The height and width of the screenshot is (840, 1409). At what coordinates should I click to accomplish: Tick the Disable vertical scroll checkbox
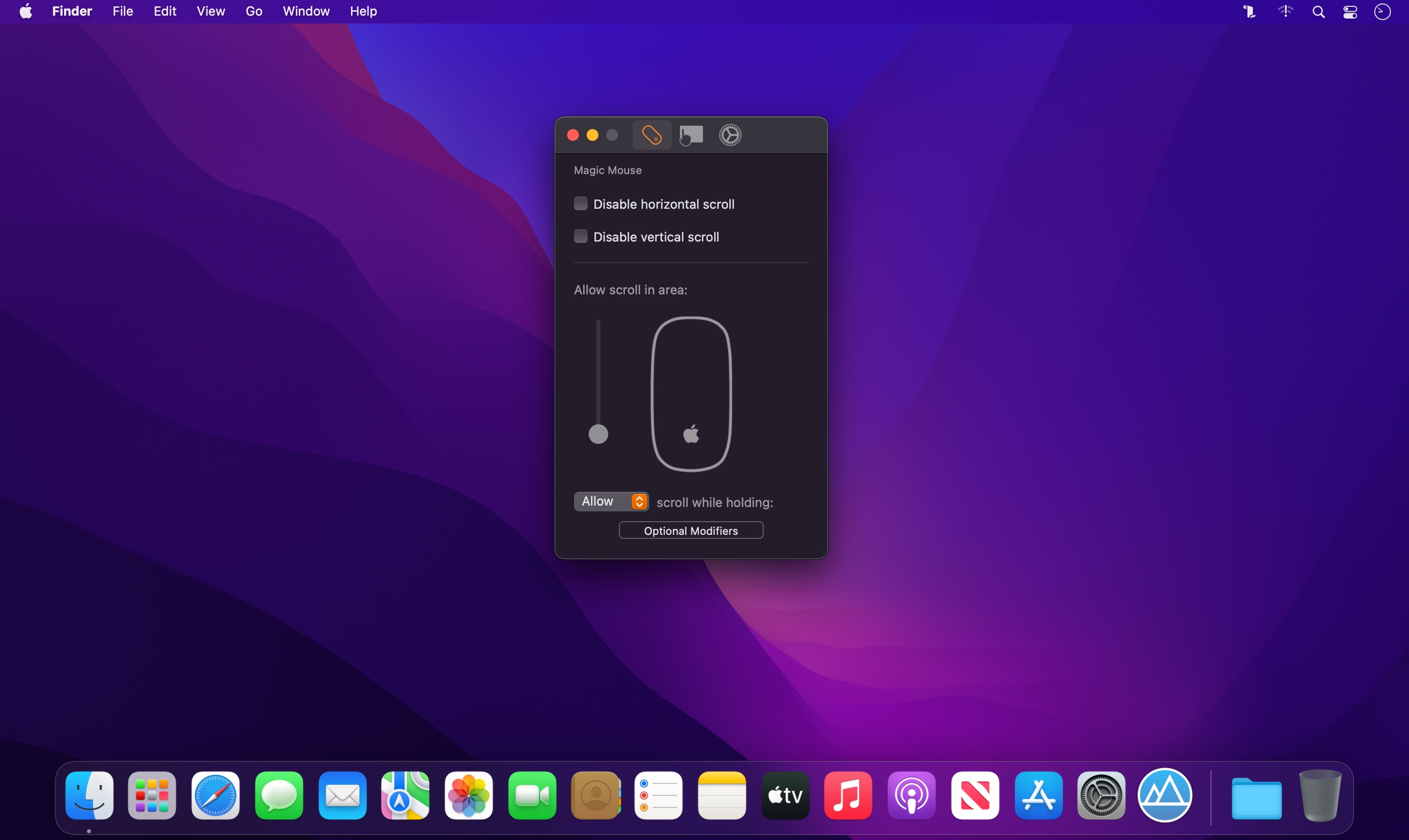pos(581,237)
